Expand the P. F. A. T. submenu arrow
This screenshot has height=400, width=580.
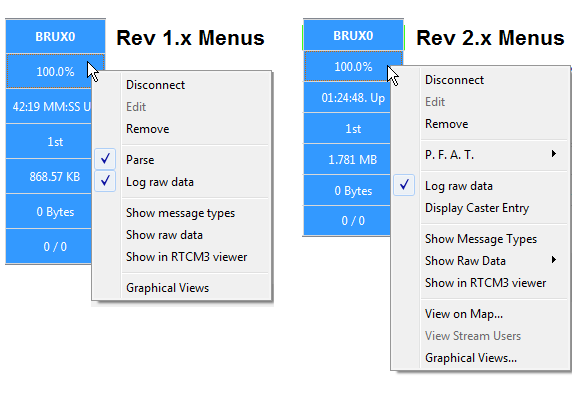click(553, 154)
